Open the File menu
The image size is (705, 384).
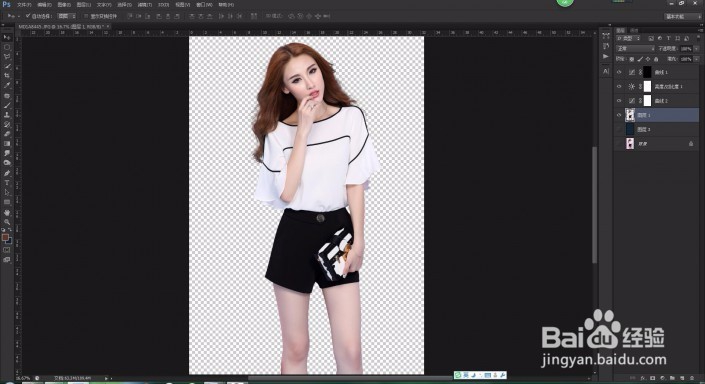pyautogui.click(x=24, y=4)
